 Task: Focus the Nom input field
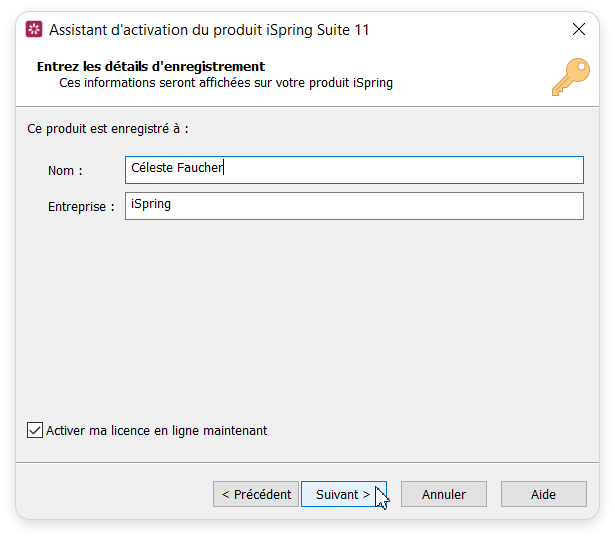400,170
